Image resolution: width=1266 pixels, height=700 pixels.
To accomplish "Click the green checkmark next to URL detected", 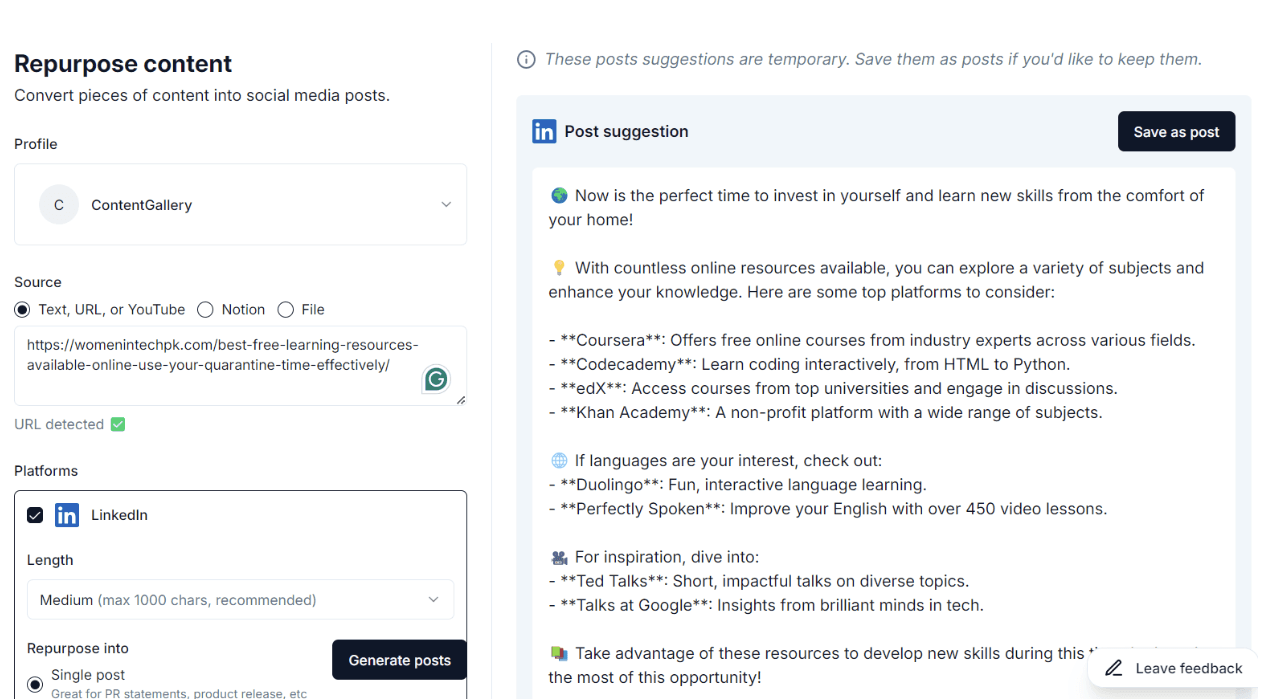I will coord(117,424).
